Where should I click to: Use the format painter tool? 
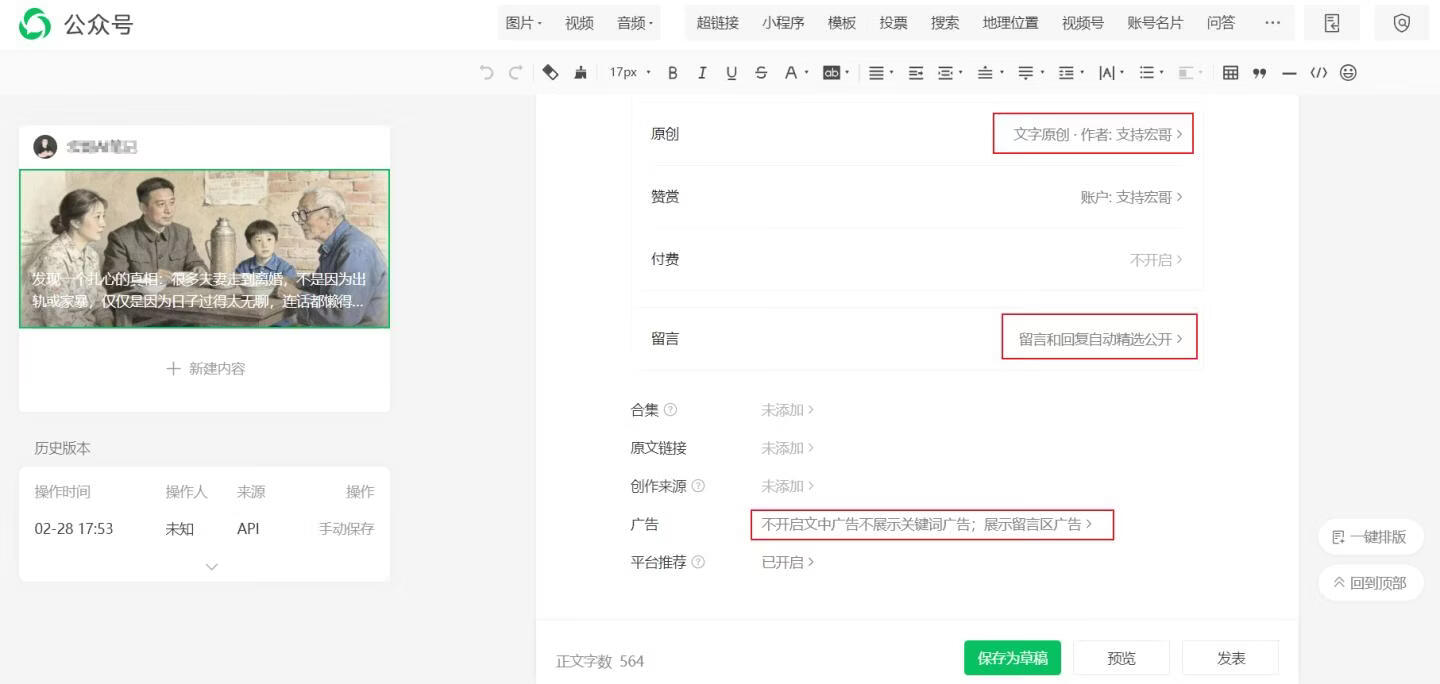pyautogui.click(x=580, y=72)
